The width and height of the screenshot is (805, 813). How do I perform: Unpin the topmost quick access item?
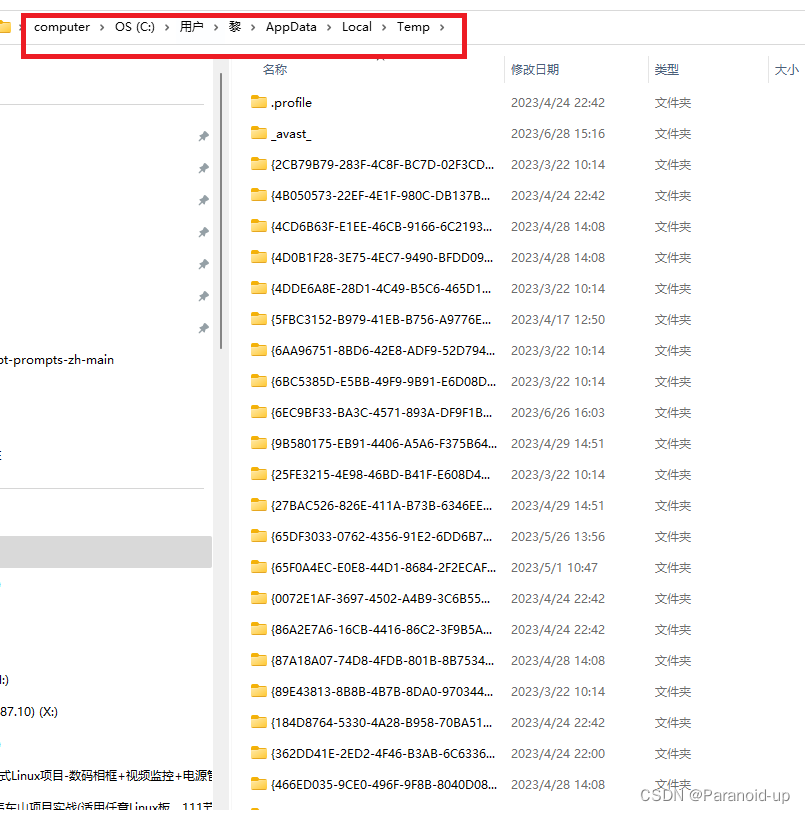pos(204,136)
